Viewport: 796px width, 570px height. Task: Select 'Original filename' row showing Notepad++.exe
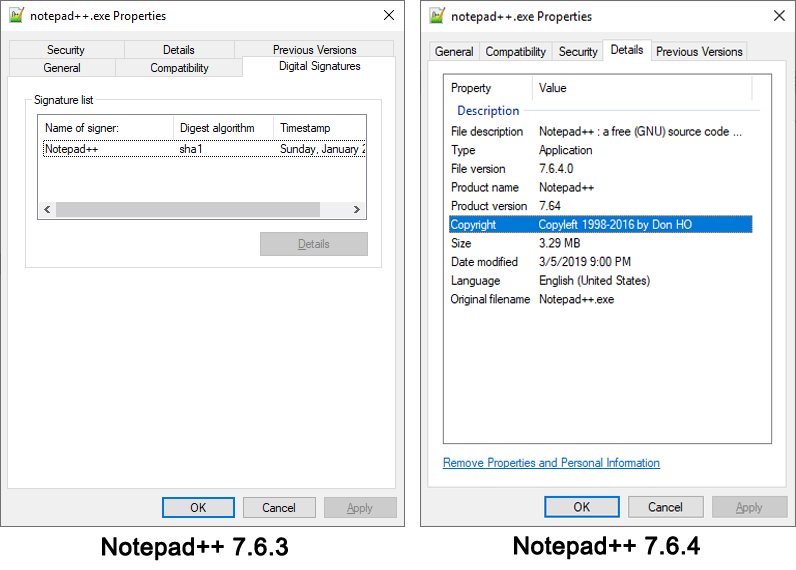(x=601, y=299)
